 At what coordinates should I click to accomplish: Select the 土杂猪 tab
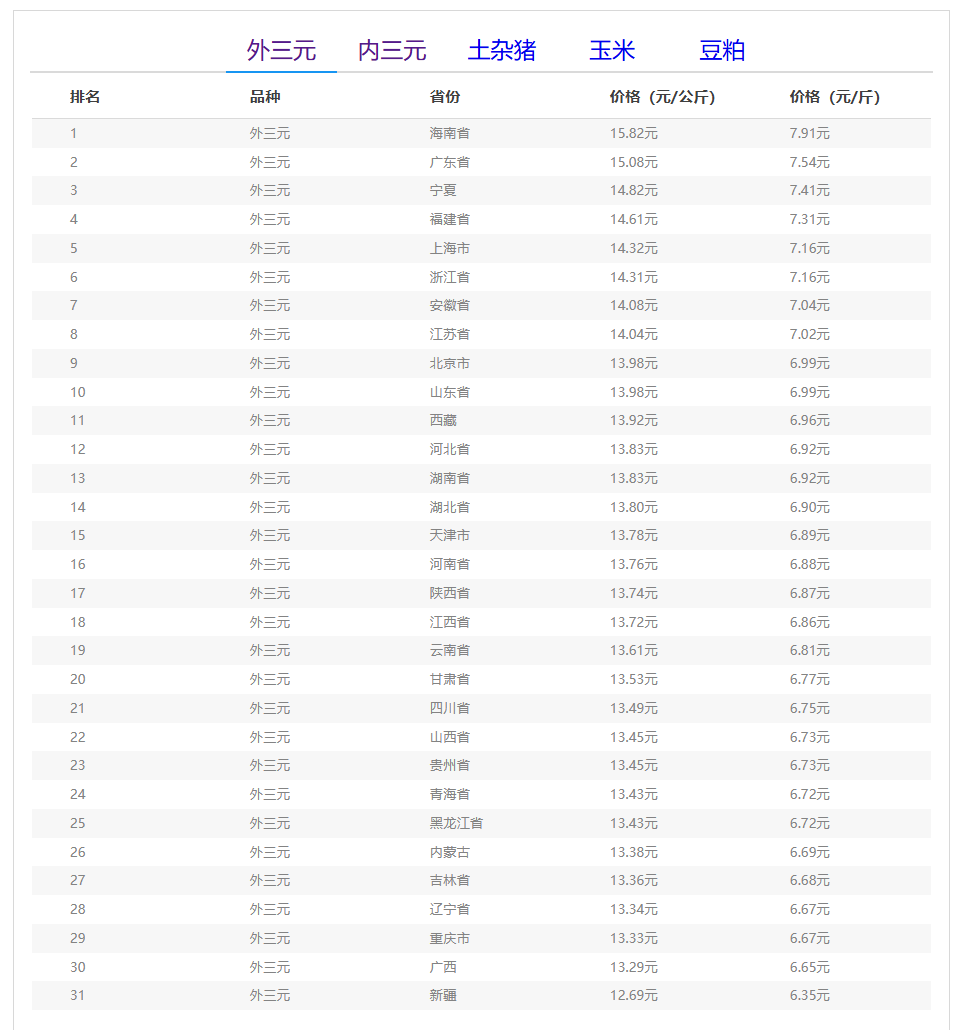coord(502,51)
